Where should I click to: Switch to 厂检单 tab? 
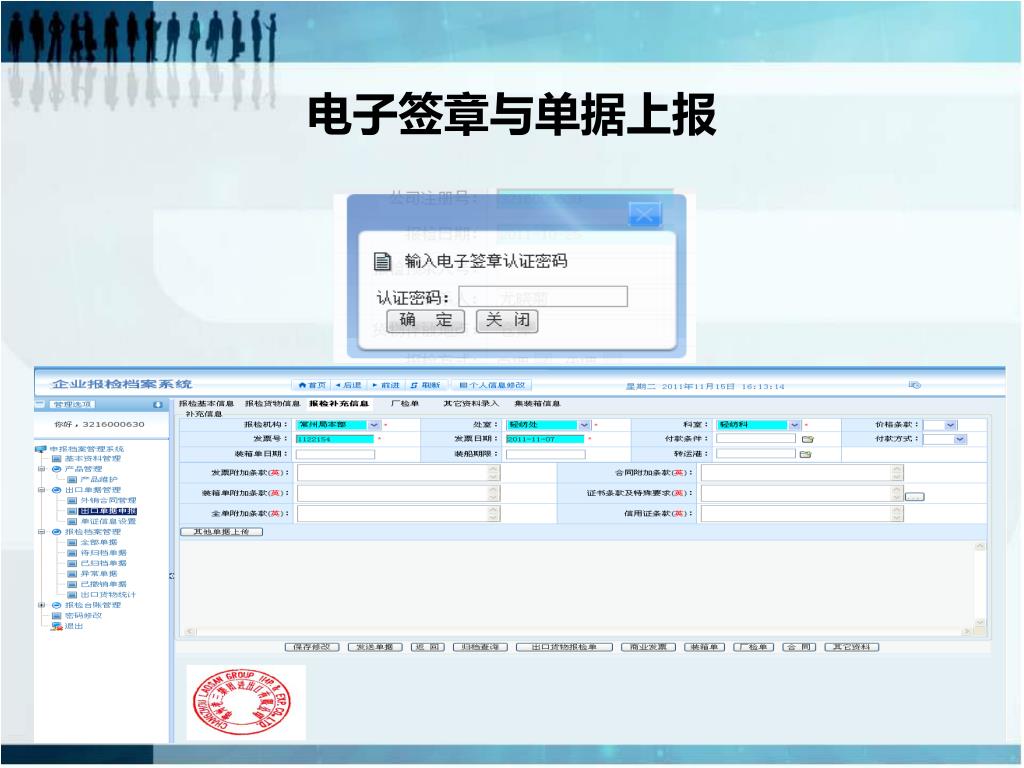tap(404, 404)
